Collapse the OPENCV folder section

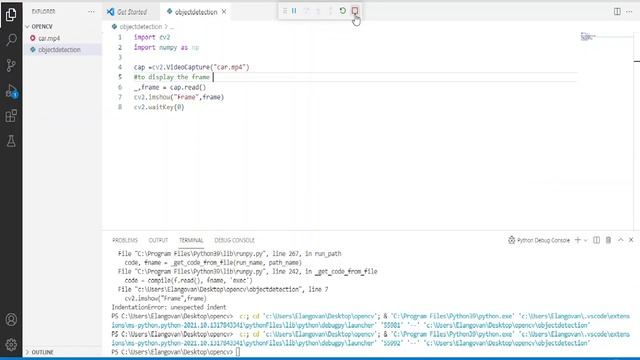[x=42, y=27]
